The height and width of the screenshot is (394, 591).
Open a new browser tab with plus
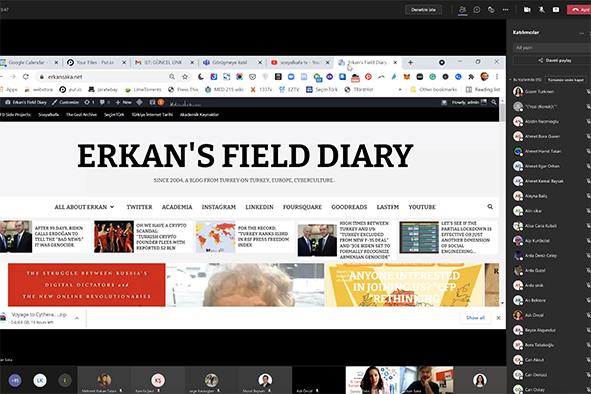[410, 63]
